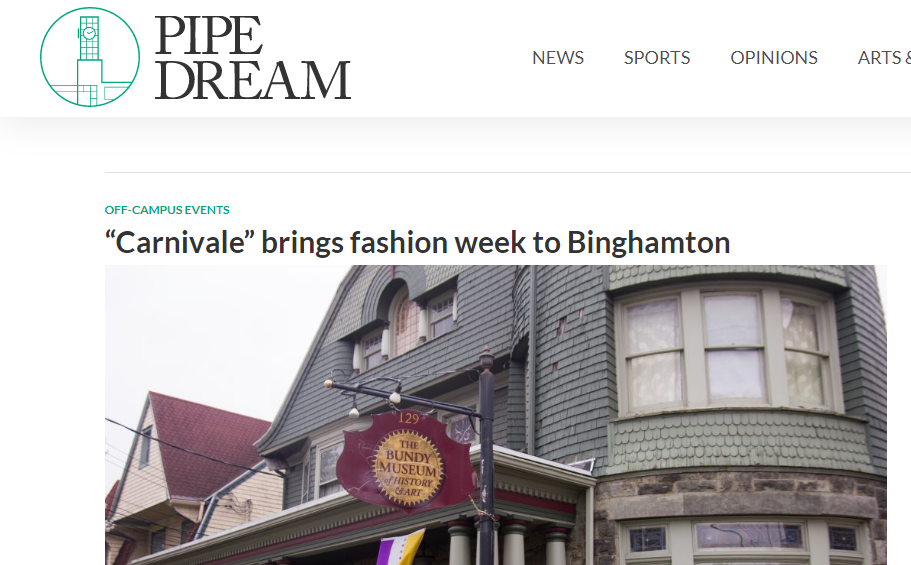
Task: Open the NEWS section
Action: pyautogui.click(x=558, y=58)
